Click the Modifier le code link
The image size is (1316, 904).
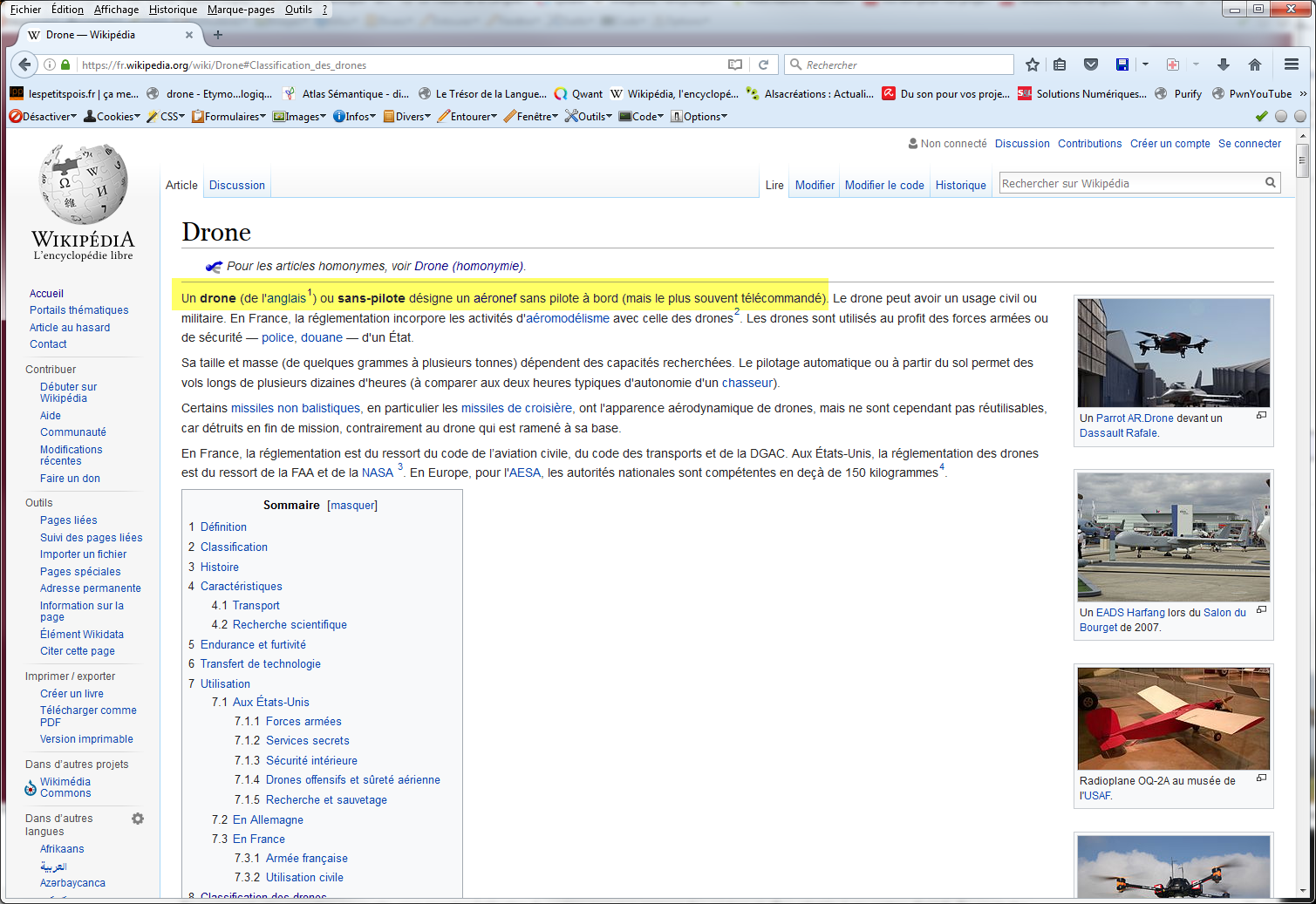click(884, 186)
